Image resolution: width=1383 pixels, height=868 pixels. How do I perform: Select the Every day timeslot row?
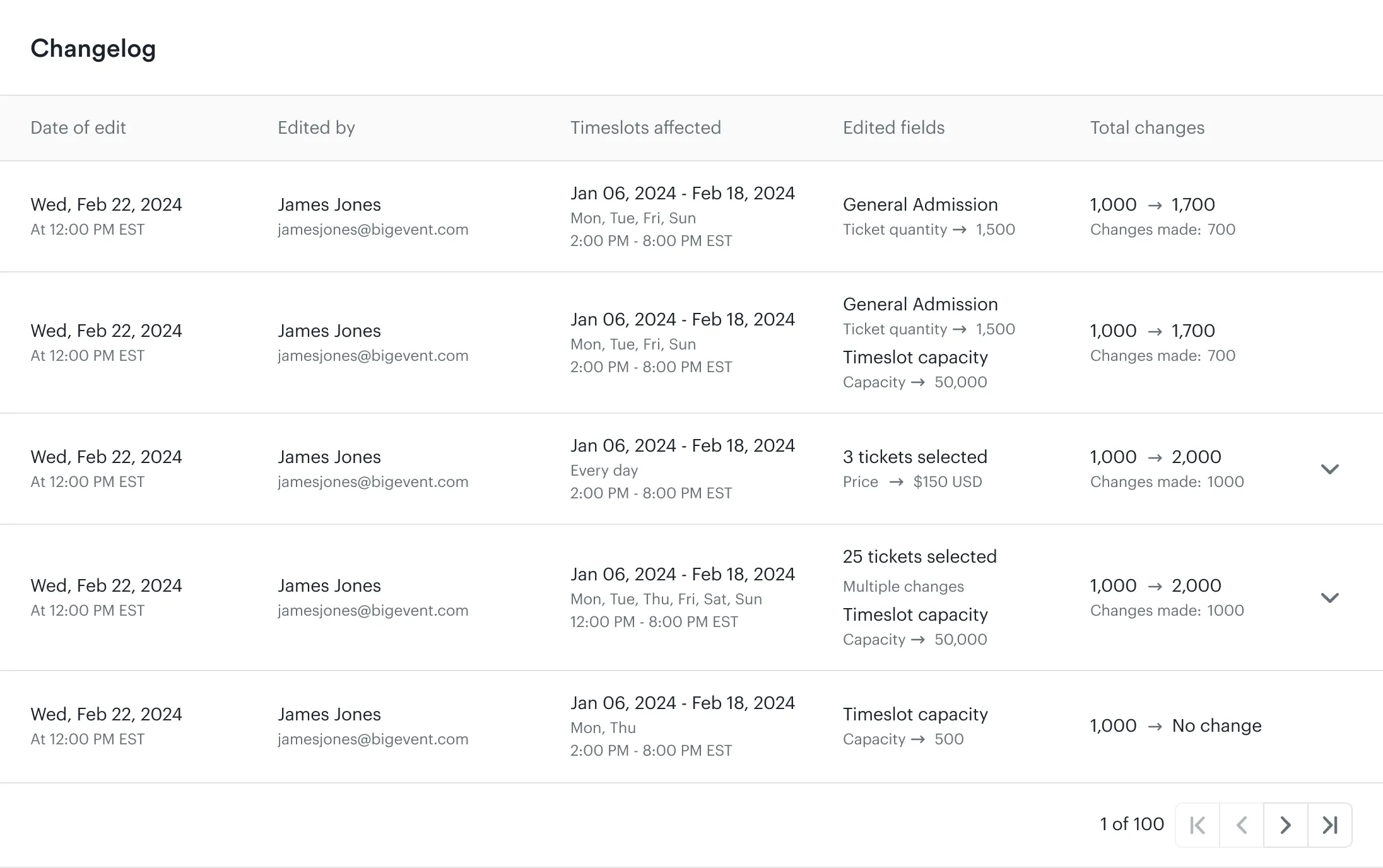(x=604, y=471)
